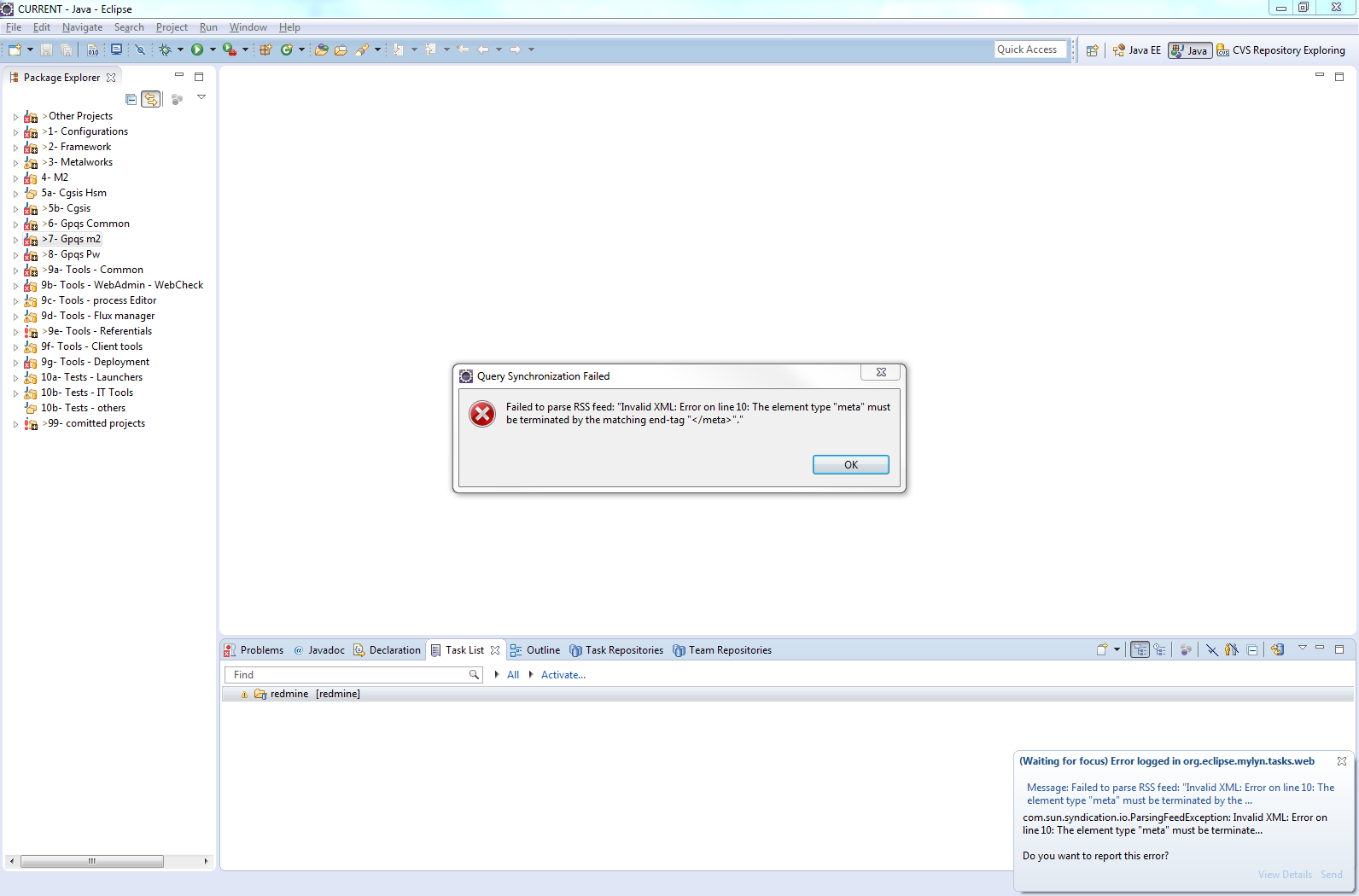Open New Task dropdown arrow in Task List
Screen dimensions: 1359x896
pos(1117,649)
